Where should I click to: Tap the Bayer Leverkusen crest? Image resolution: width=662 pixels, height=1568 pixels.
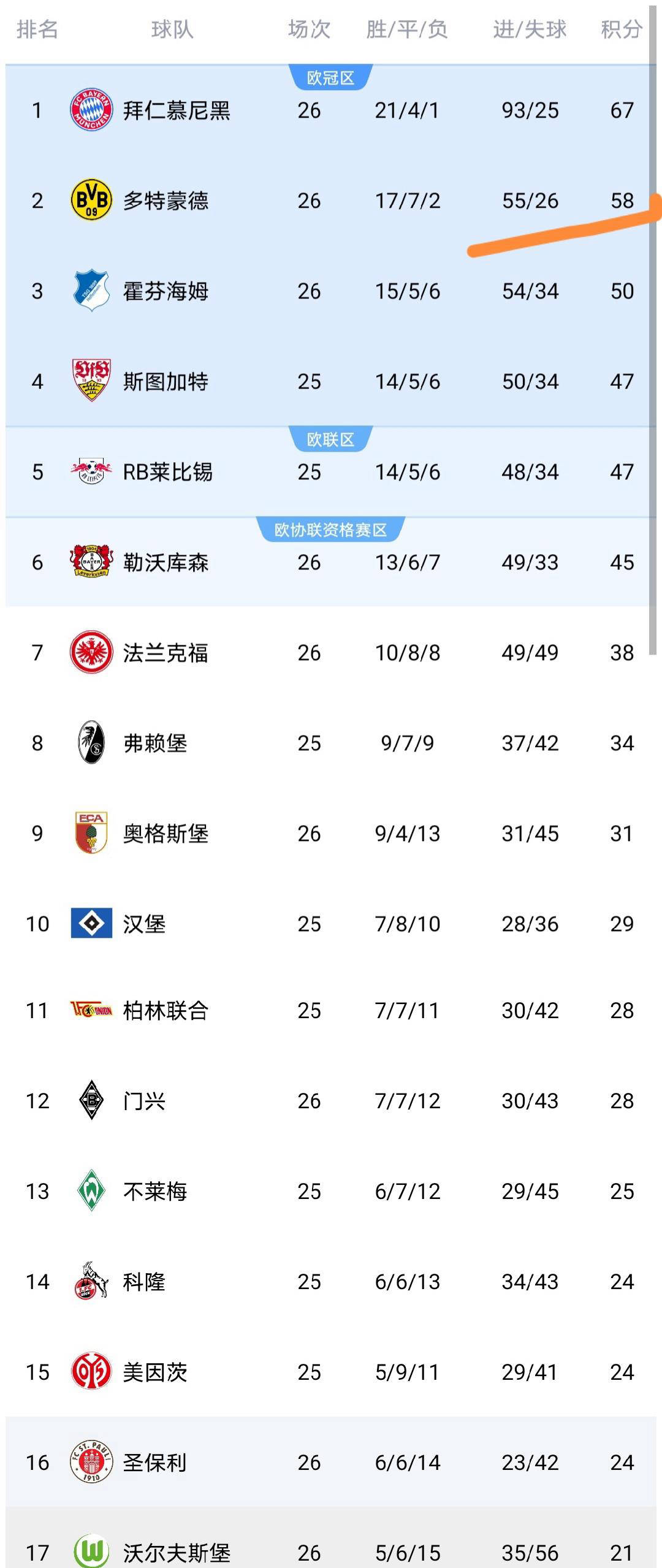click(91, 561)
